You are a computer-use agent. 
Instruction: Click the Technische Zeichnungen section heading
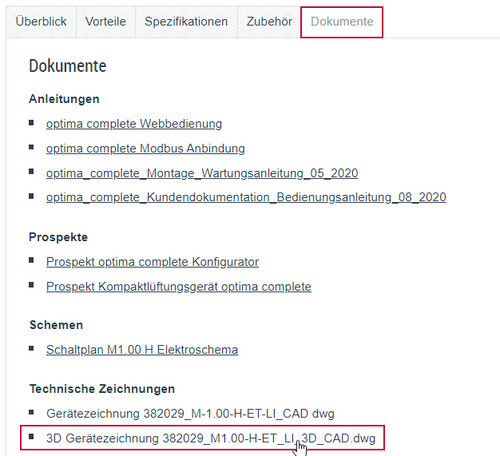[x=102, y=389]
